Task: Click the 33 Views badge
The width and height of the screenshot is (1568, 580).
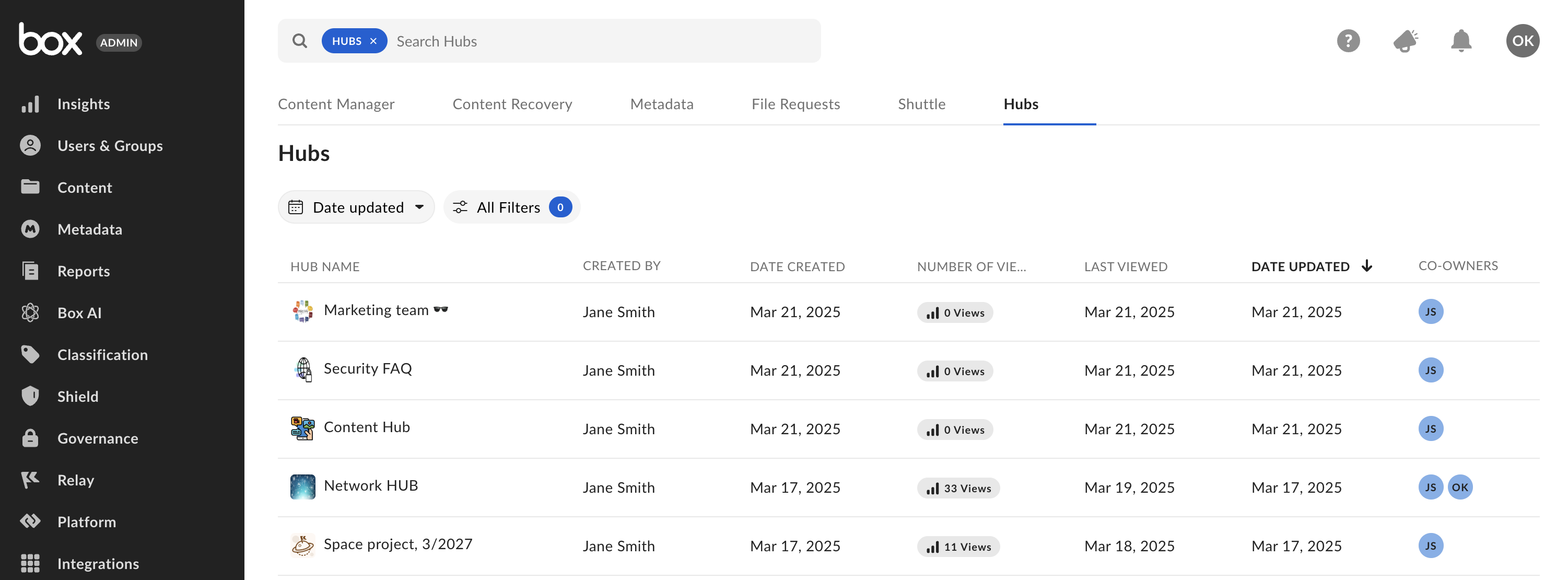Action: [958, 488]
